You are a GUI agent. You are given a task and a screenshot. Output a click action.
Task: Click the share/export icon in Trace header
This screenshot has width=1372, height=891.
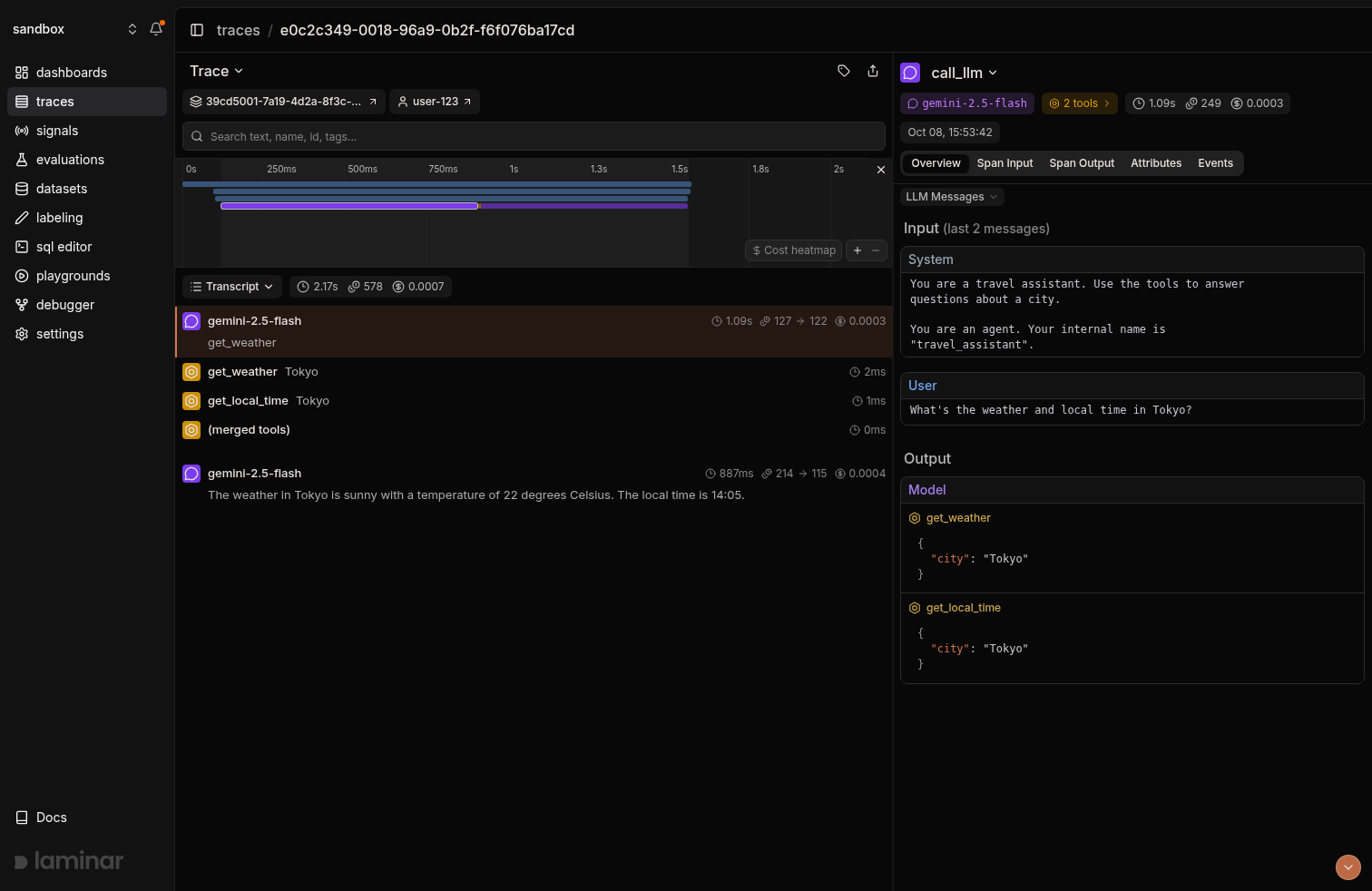pos(873,71)
